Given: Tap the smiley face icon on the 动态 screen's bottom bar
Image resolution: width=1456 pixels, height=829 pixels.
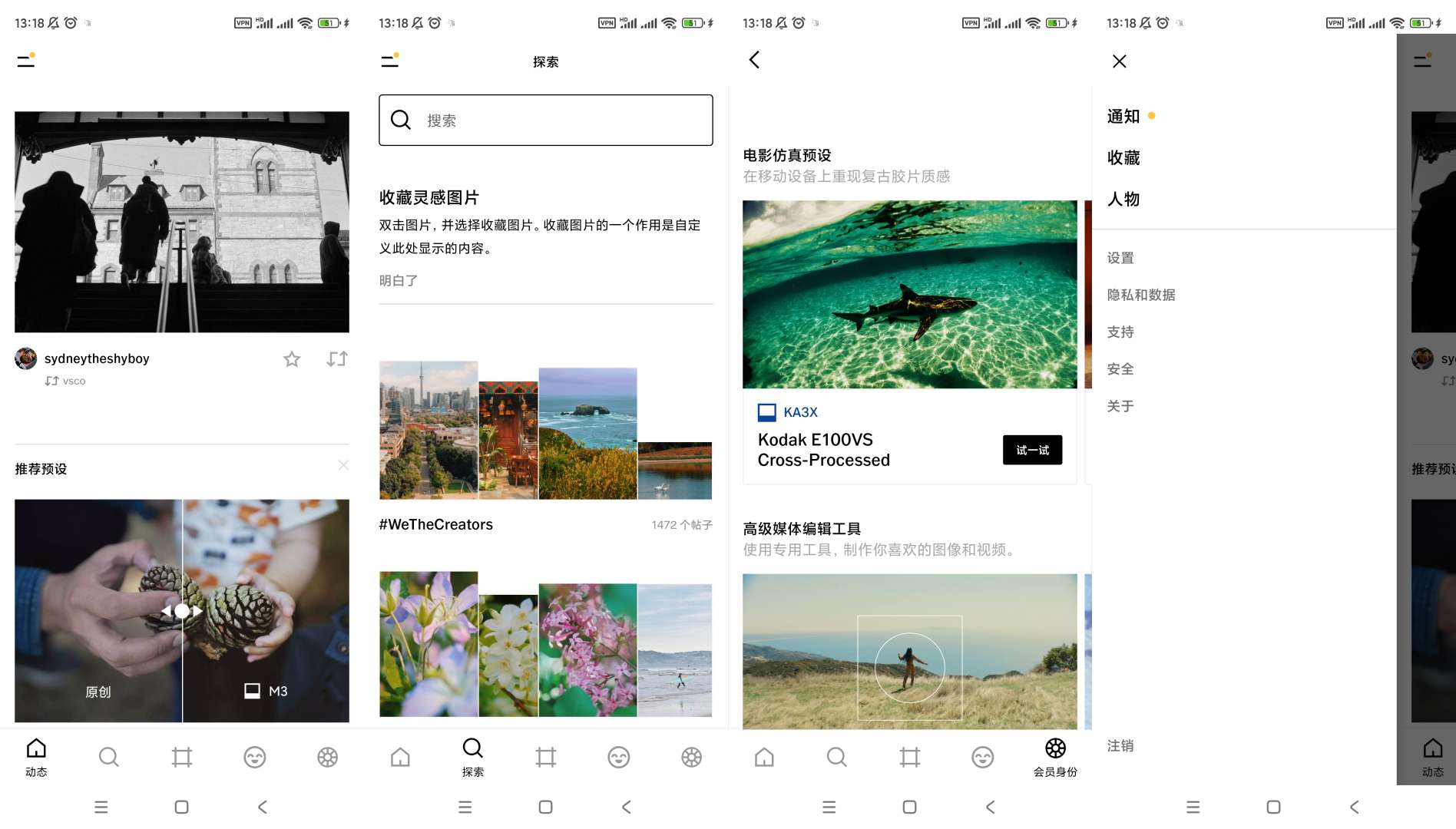Looking at the screenshot, I should [x=255, y=758].
